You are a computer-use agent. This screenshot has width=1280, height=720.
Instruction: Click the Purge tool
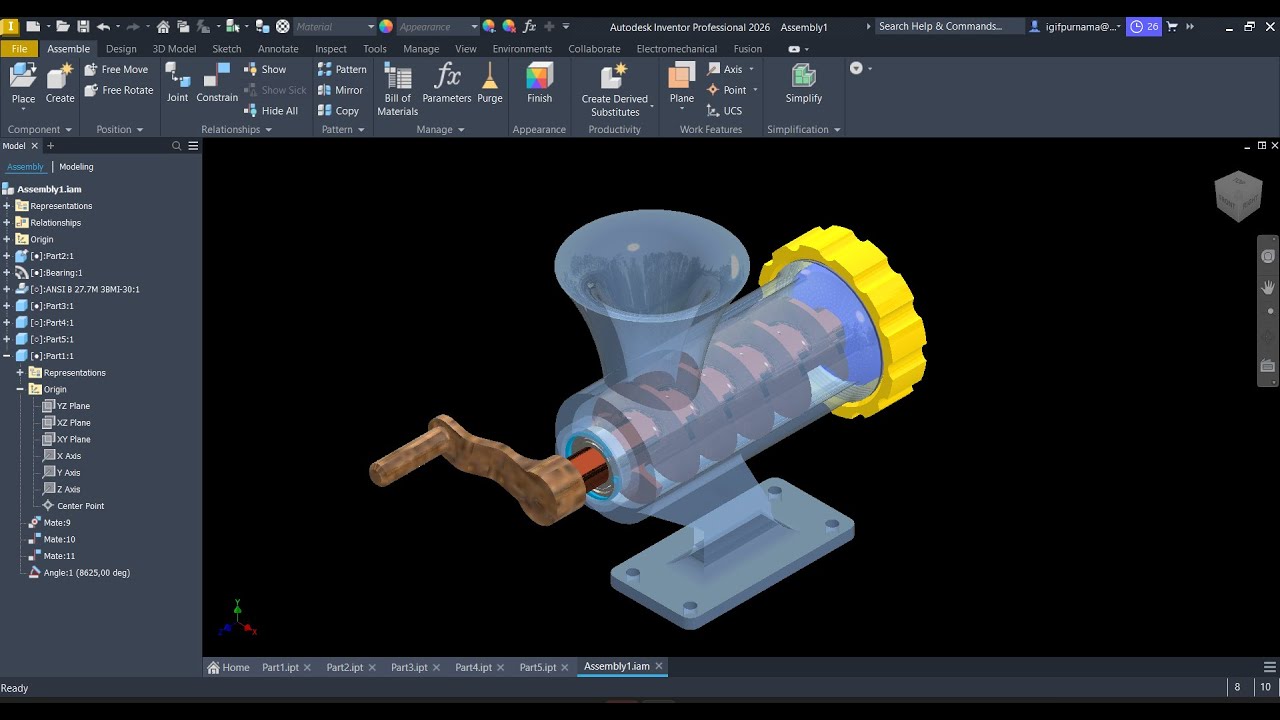[x=490, y=83]
